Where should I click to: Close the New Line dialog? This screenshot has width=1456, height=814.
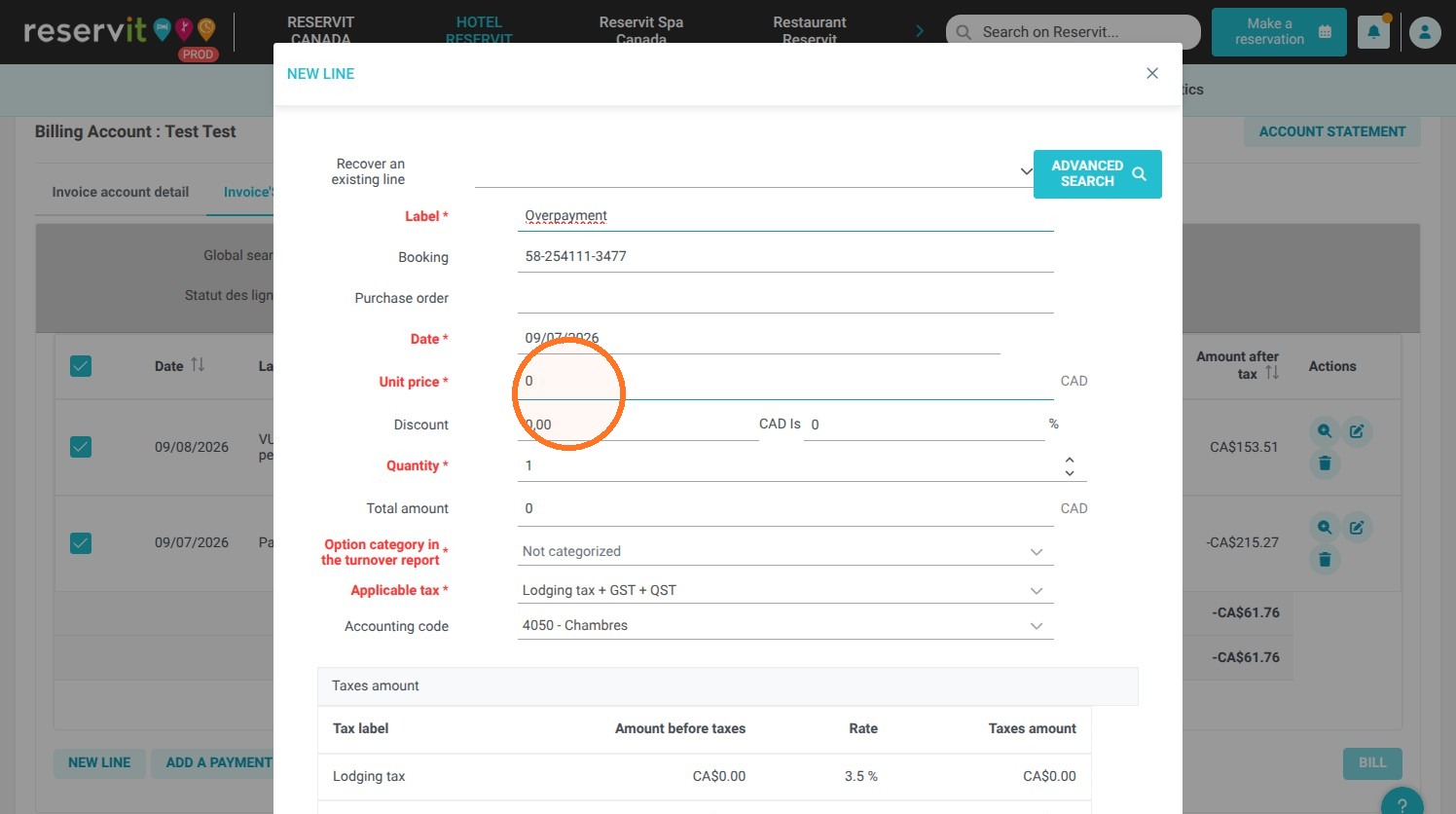(x=1152, y=73)
